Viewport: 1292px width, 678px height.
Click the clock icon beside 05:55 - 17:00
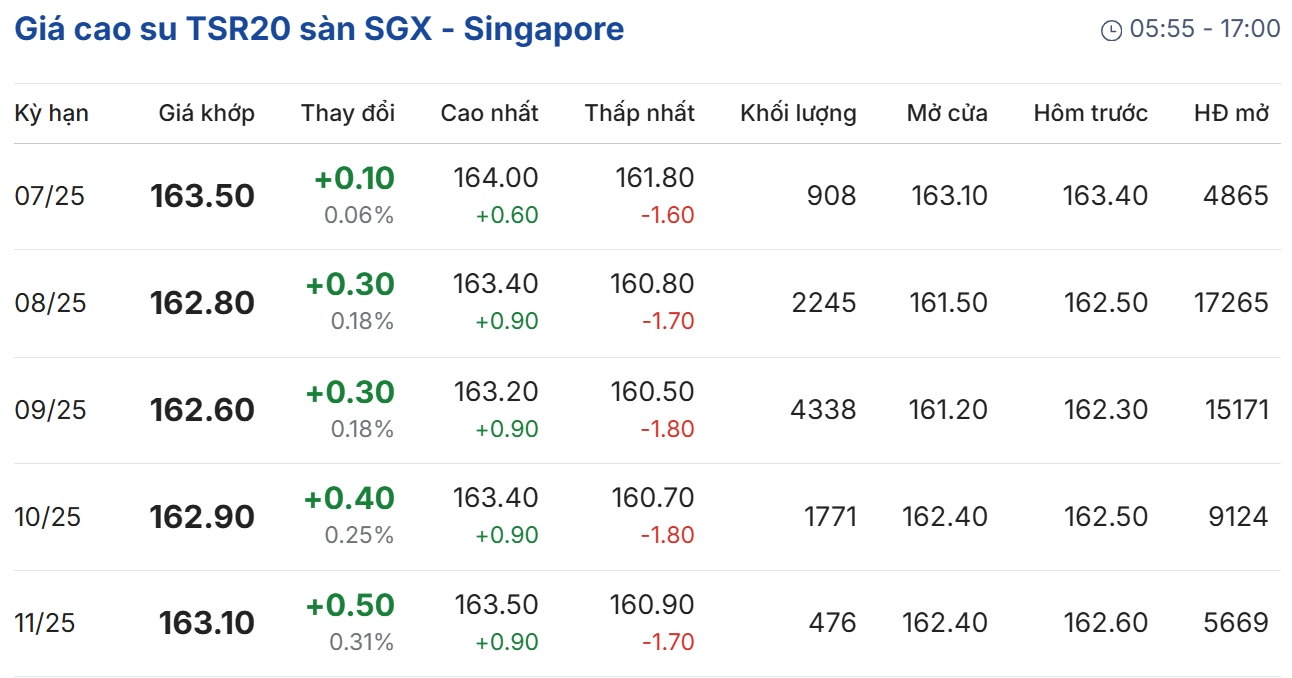tap(1111, 30)
